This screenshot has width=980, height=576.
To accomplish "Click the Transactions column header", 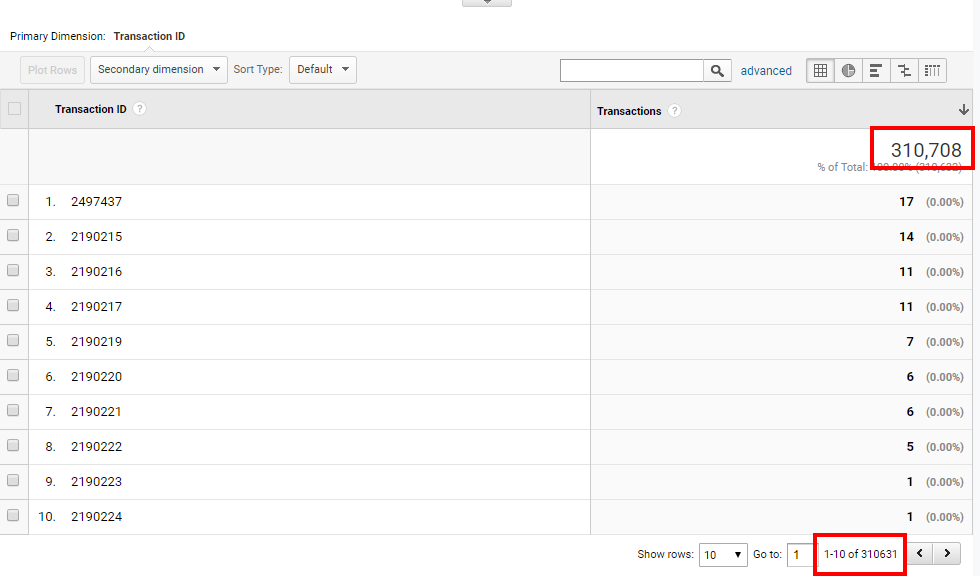I will (629, 111).
